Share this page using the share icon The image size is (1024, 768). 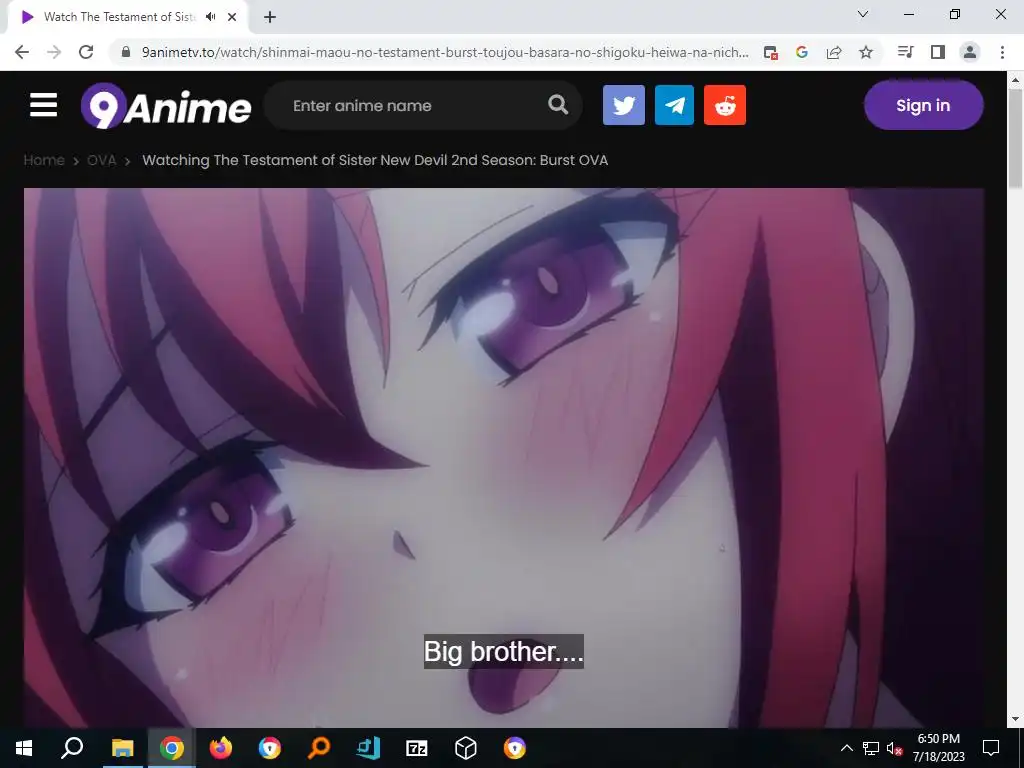coord(834,52)
